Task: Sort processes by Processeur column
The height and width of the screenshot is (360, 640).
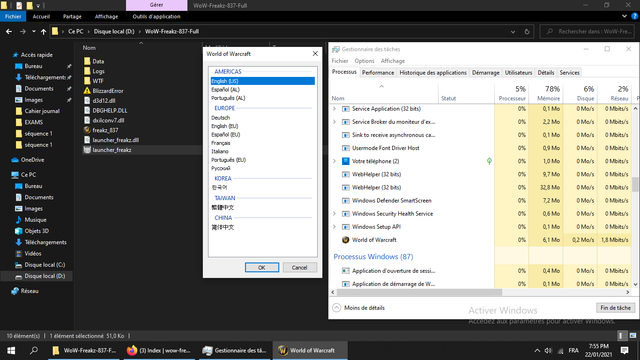Action: 511,93
